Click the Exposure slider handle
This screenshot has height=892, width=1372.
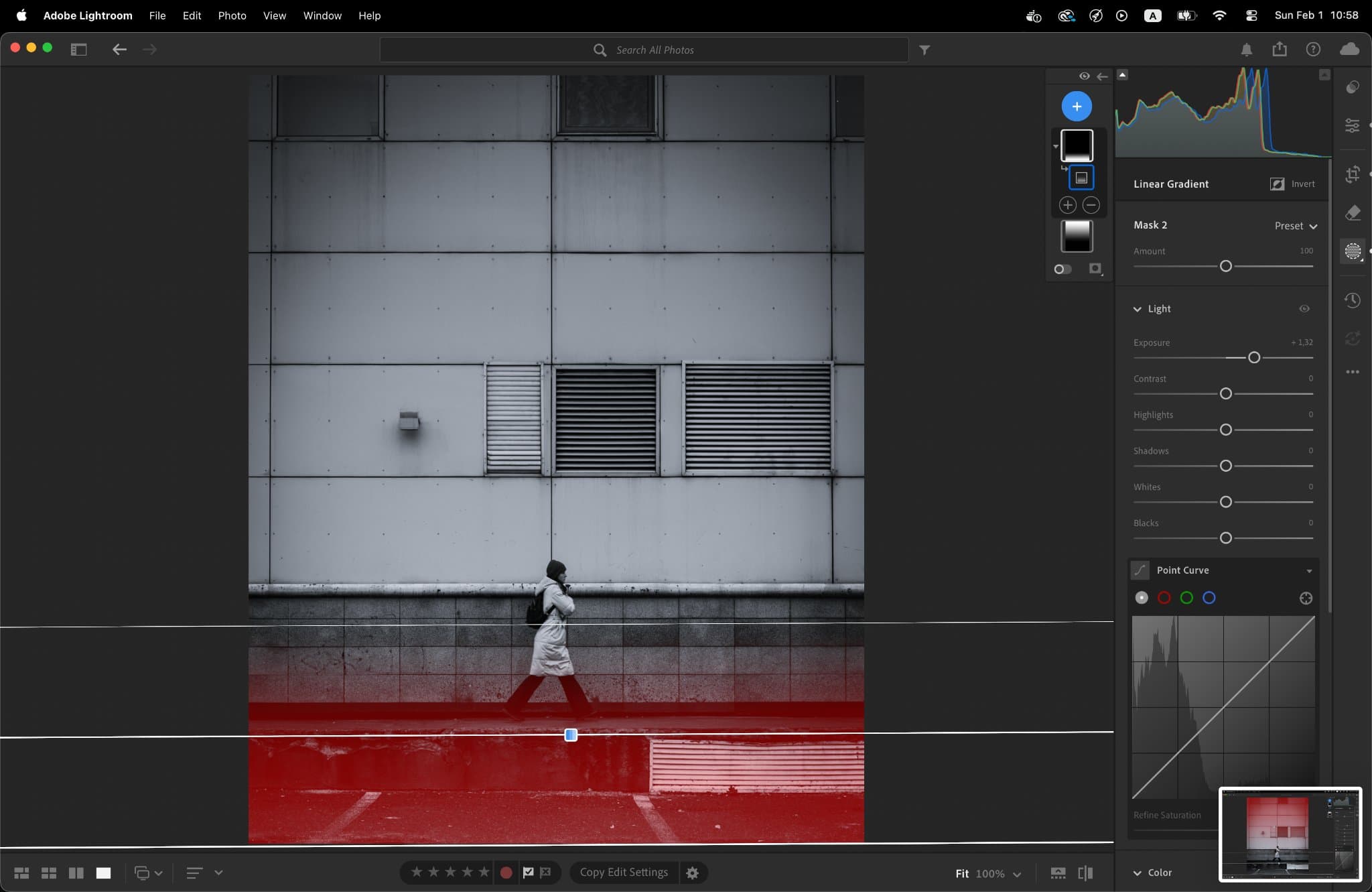[x=1254, y=358]
